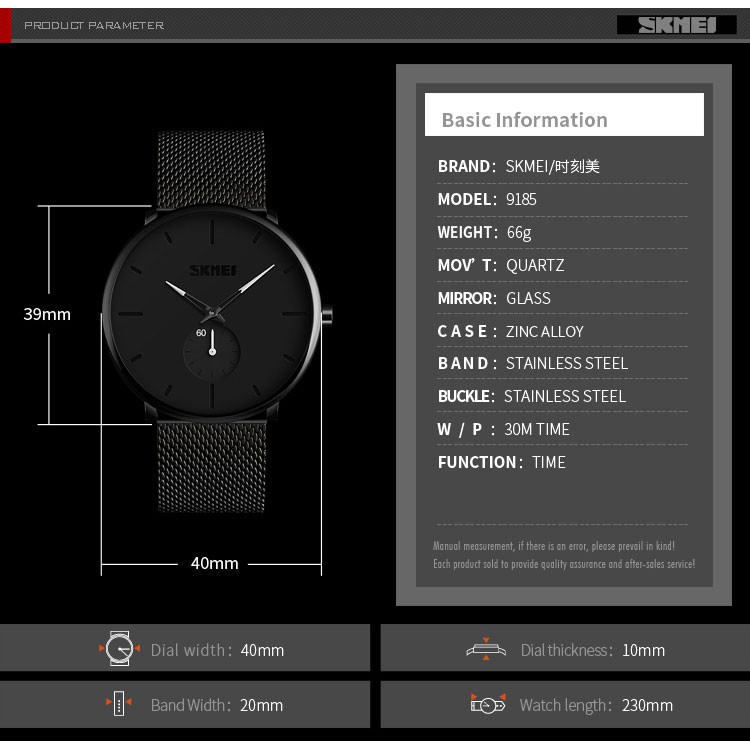Click the Band Width icon
This screenshot has width=750, height=750.
(119, 705)
